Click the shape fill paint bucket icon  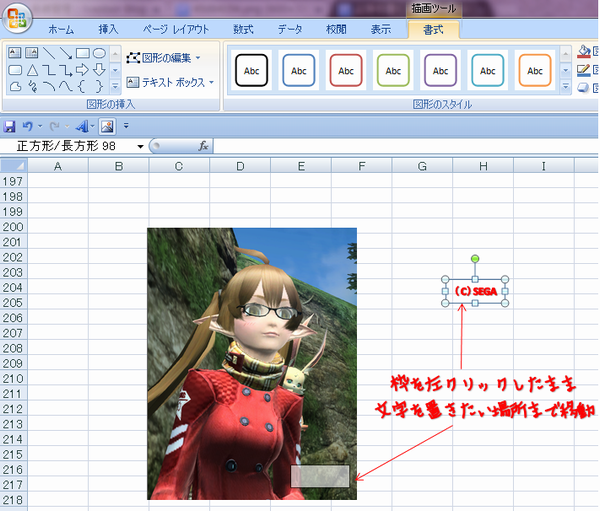point(584,51)
